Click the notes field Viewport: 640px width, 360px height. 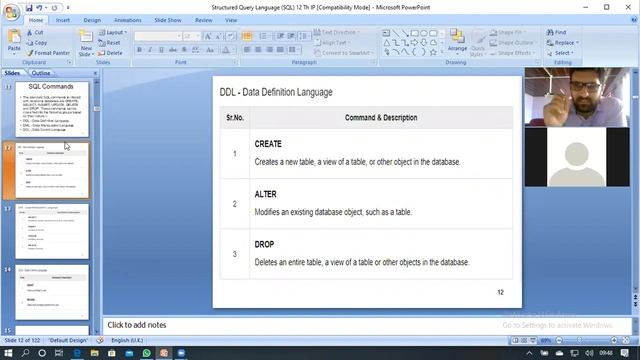[367, 325]
